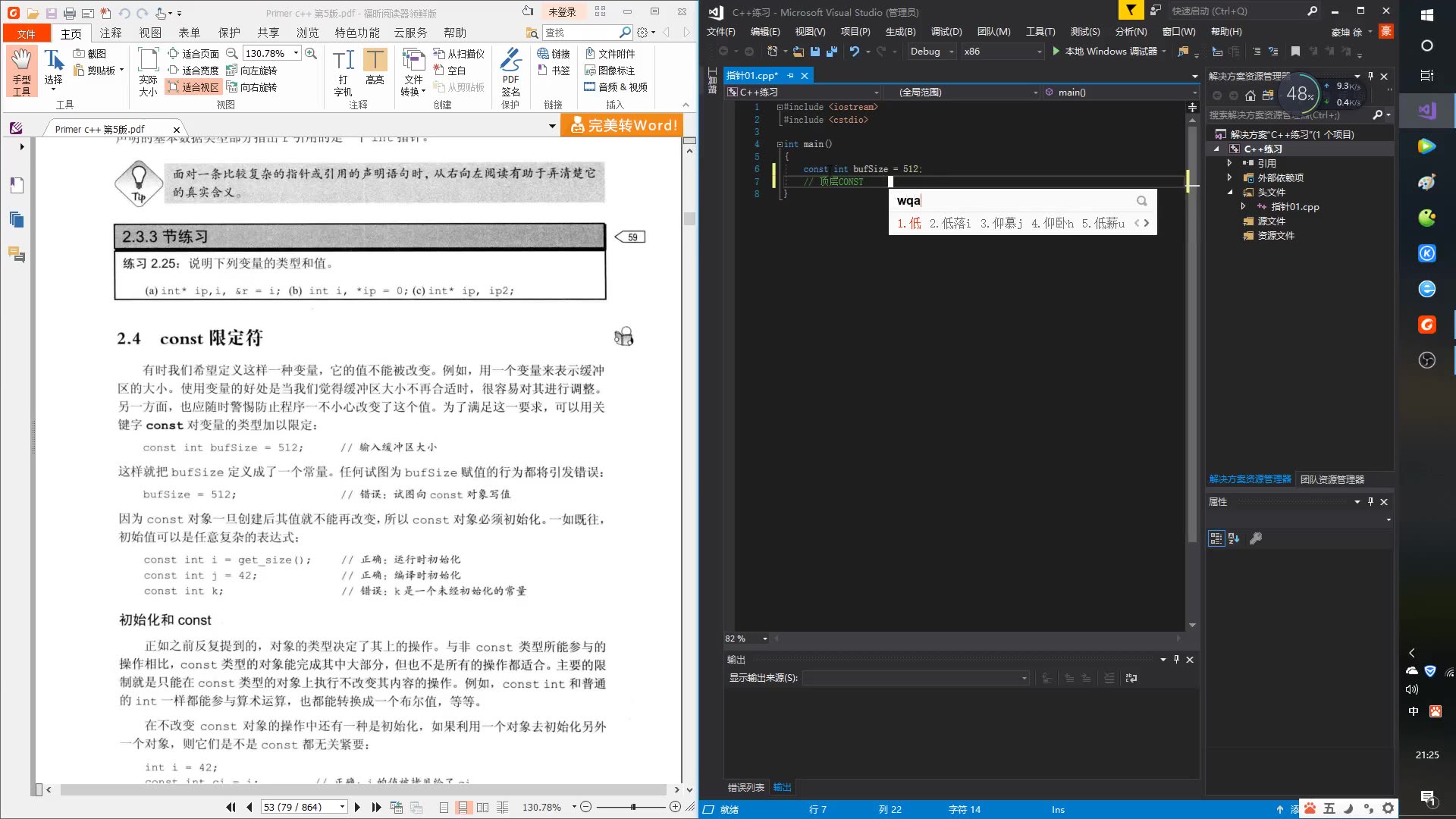The width and height of the screenshot is (1456, 819).
Task: Pin the 属性 properties panel
Action: [1370, 501]
